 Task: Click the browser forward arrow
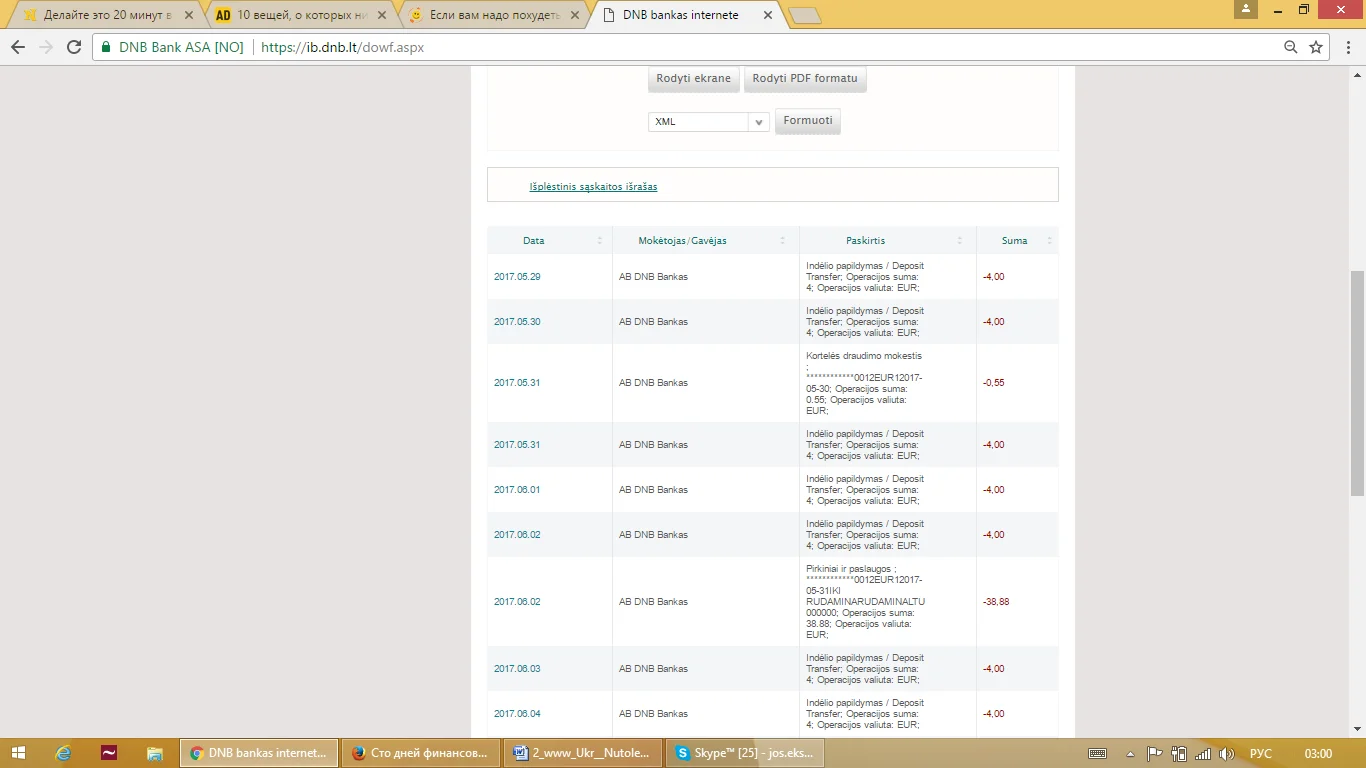coord(46,47)
